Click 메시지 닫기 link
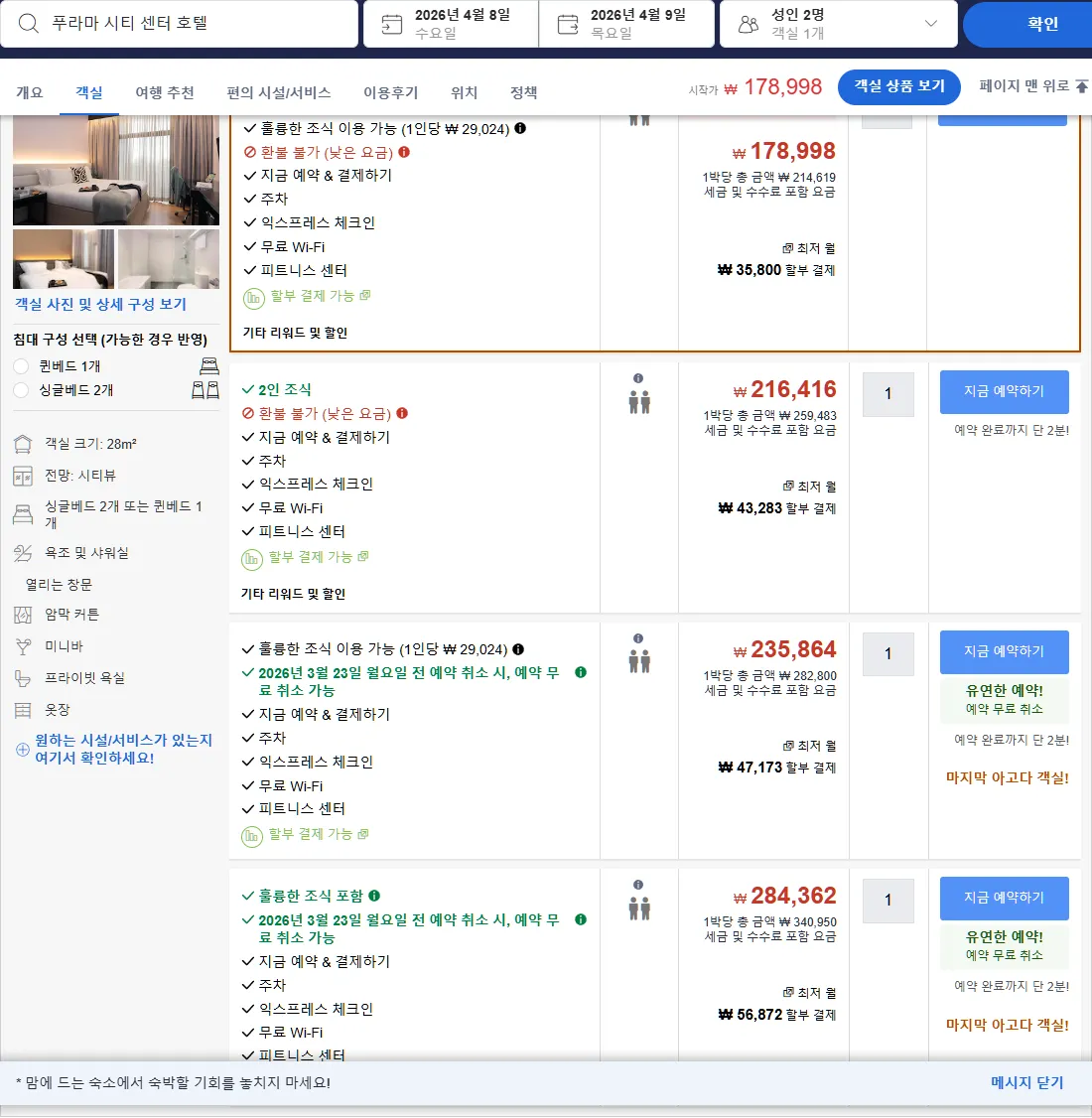This screenshot has width=1092, height=1118. point(1027,1082)
